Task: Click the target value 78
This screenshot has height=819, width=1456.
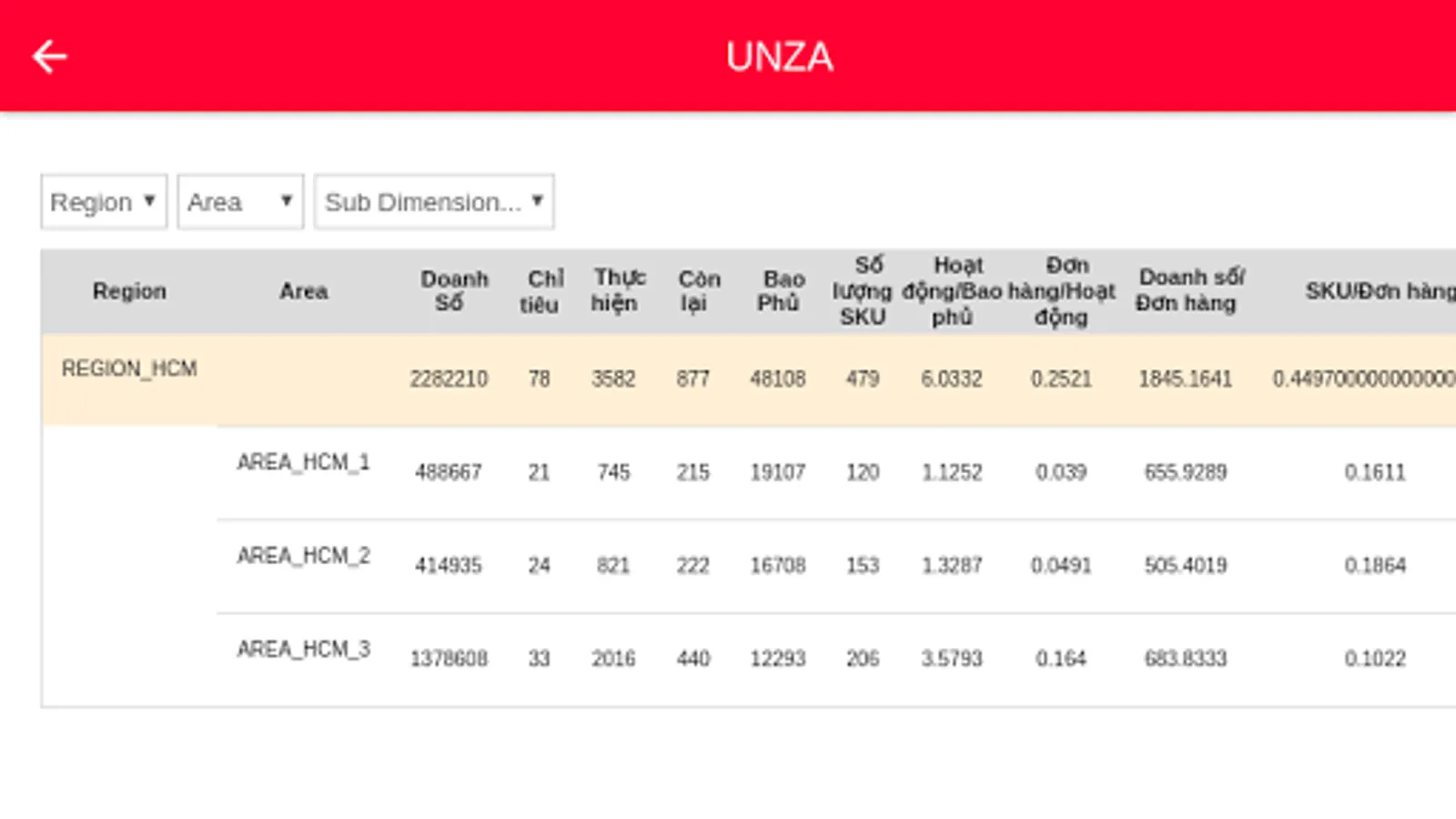Action: pyautogui.click(x=539, y=379)
